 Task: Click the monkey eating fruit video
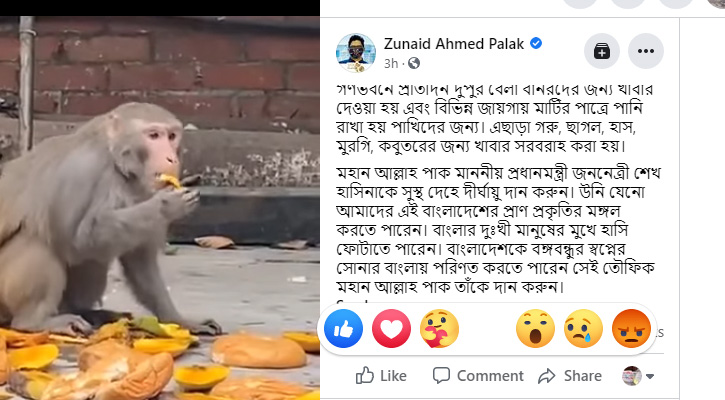tap(160, 208)
